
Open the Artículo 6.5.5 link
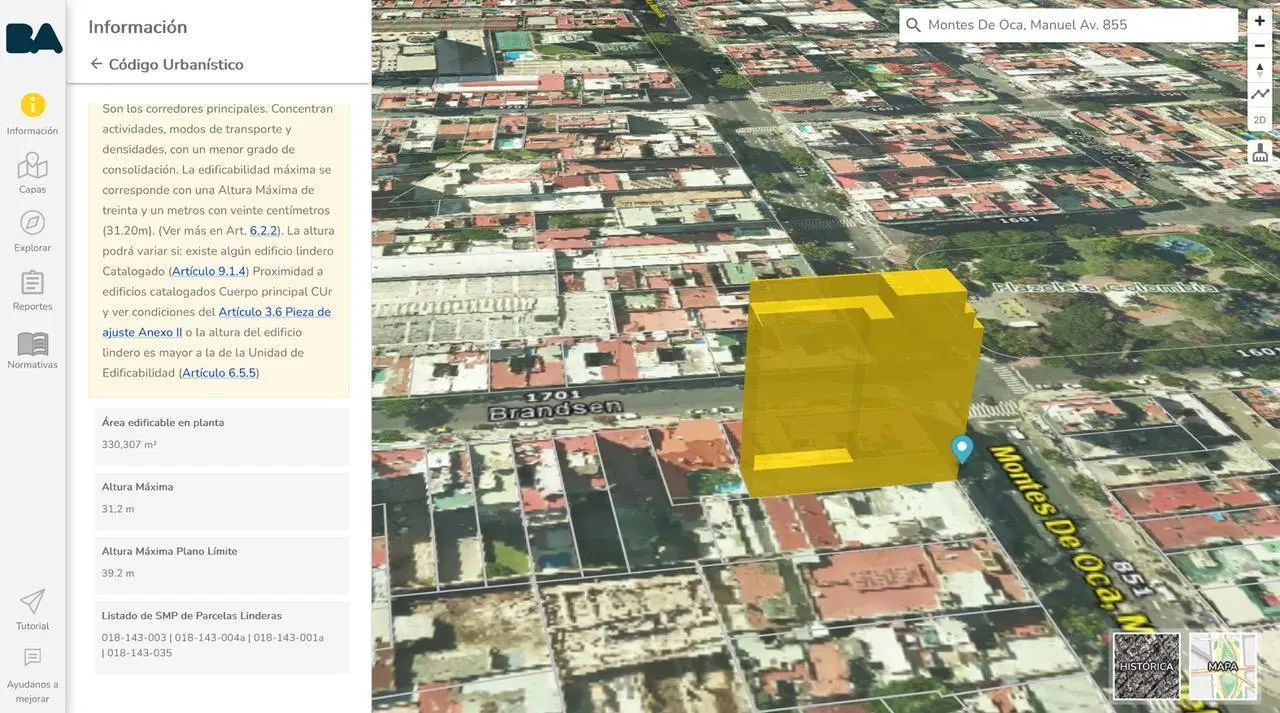pos(219,373)
